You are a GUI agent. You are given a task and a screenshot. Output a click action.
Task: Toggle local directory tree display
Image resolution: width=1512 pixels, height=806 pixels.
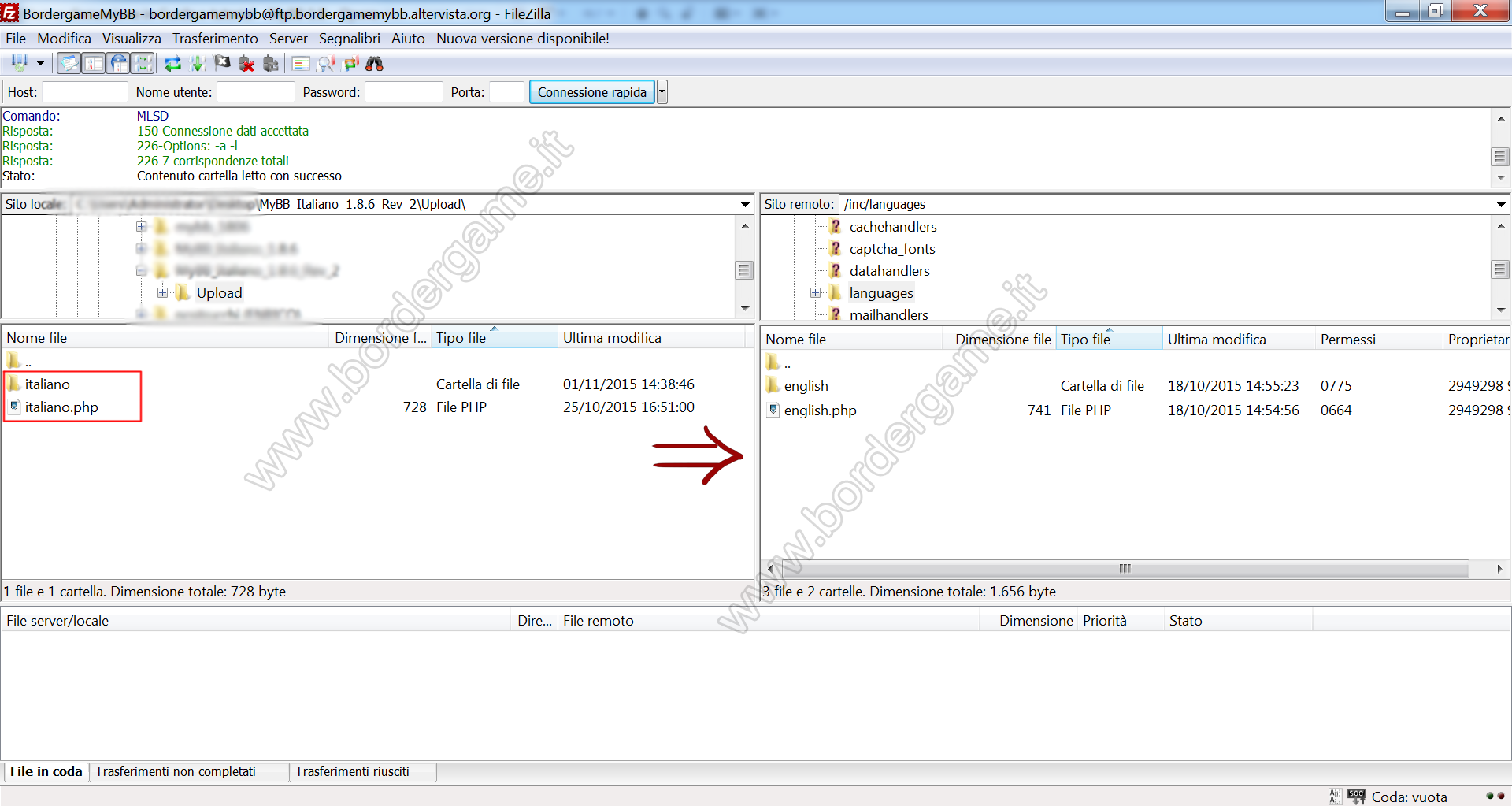click(94, 64)
